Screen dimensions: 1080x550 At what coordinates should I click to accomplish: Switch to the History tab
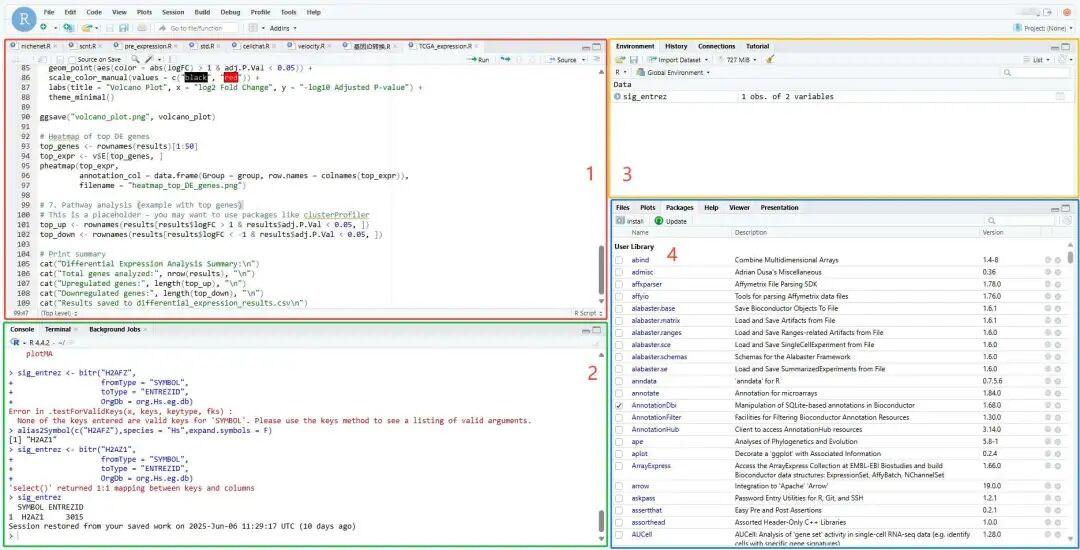coord(676,46)
